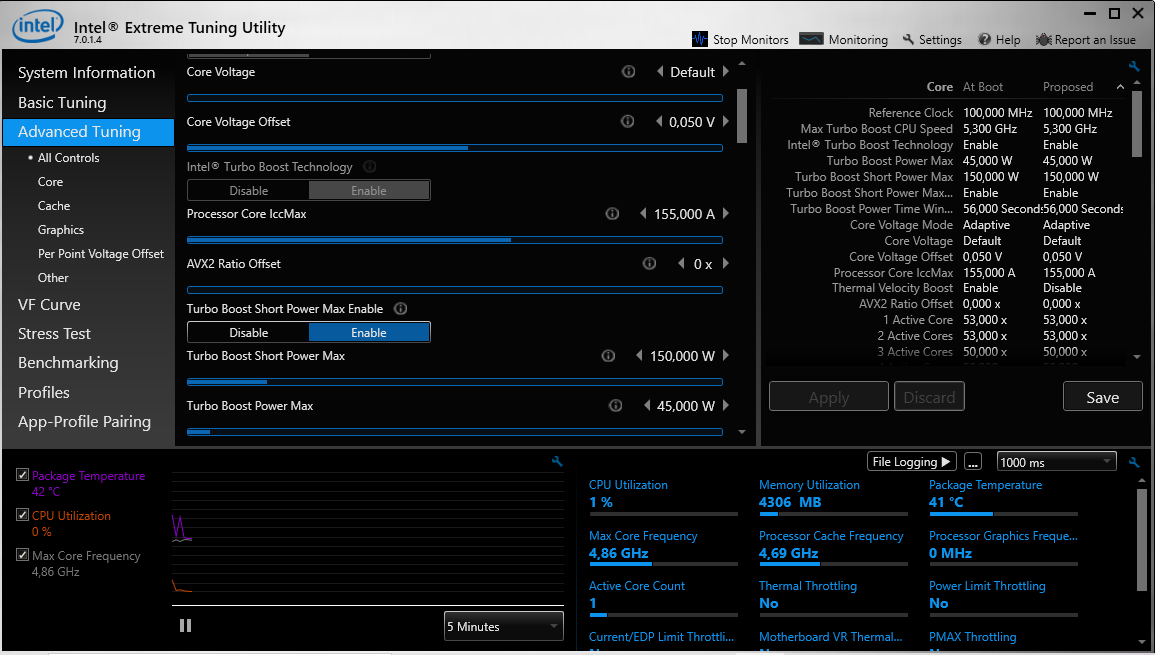Click the Discard button
Image resolution: width=1155 pixels, height=655 pixels.
[x=929, y=397]
